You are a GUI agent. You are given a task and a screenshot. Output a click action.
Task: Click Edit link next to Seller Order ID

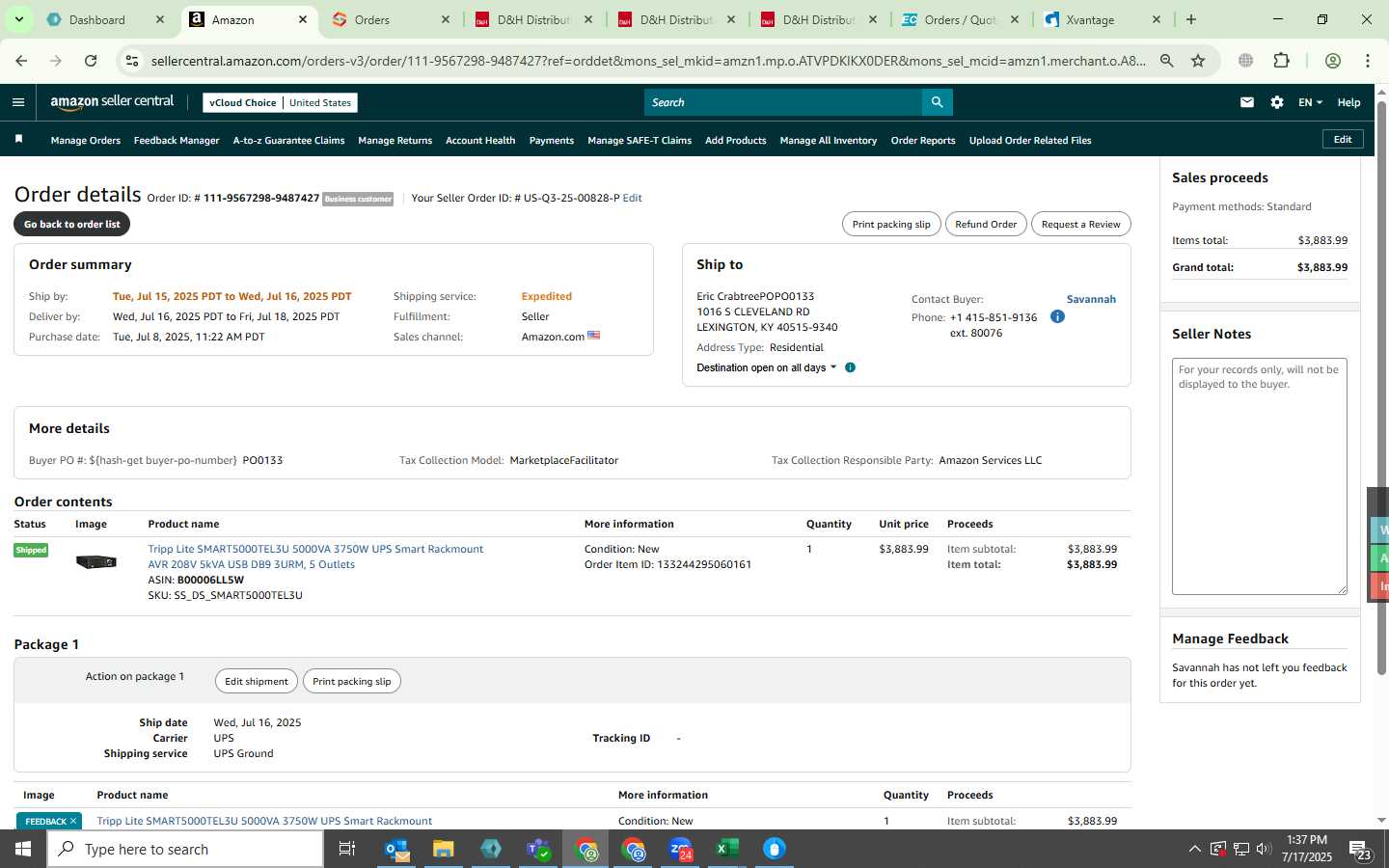[x=633, y=198]
